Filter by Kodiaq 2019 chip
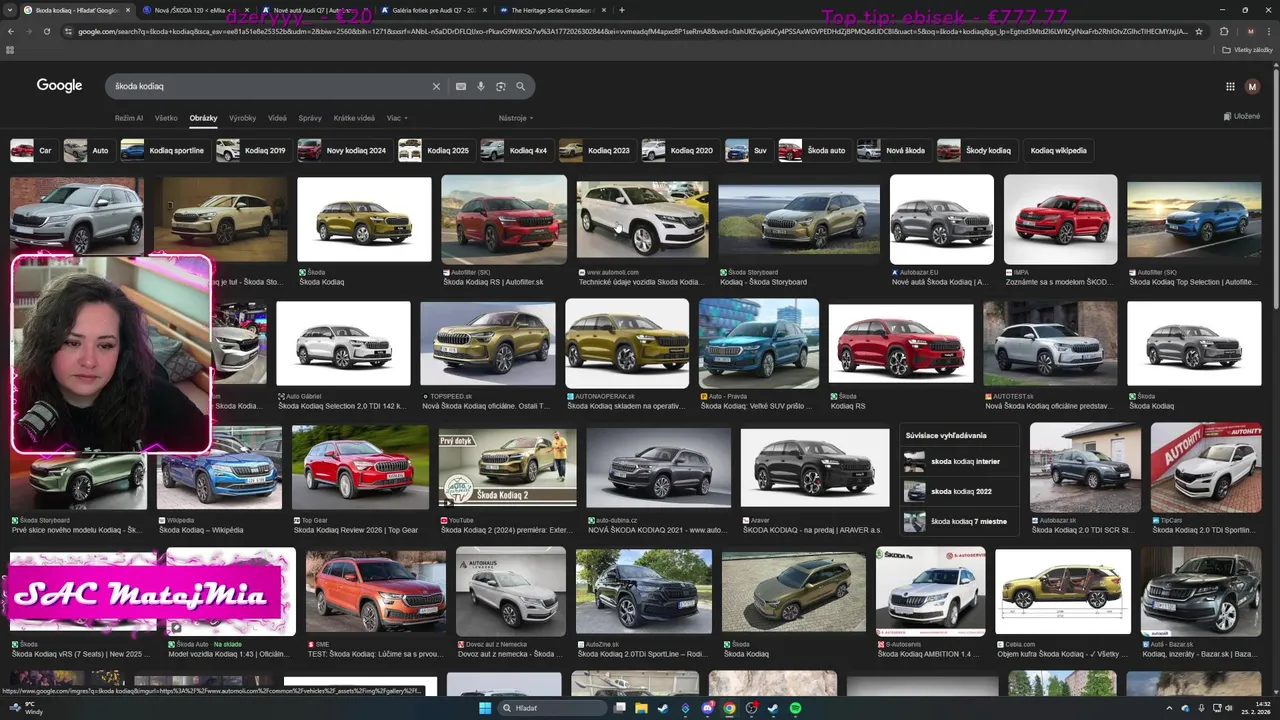Viewport: 1280px width, 720px height. coord(252,150)
